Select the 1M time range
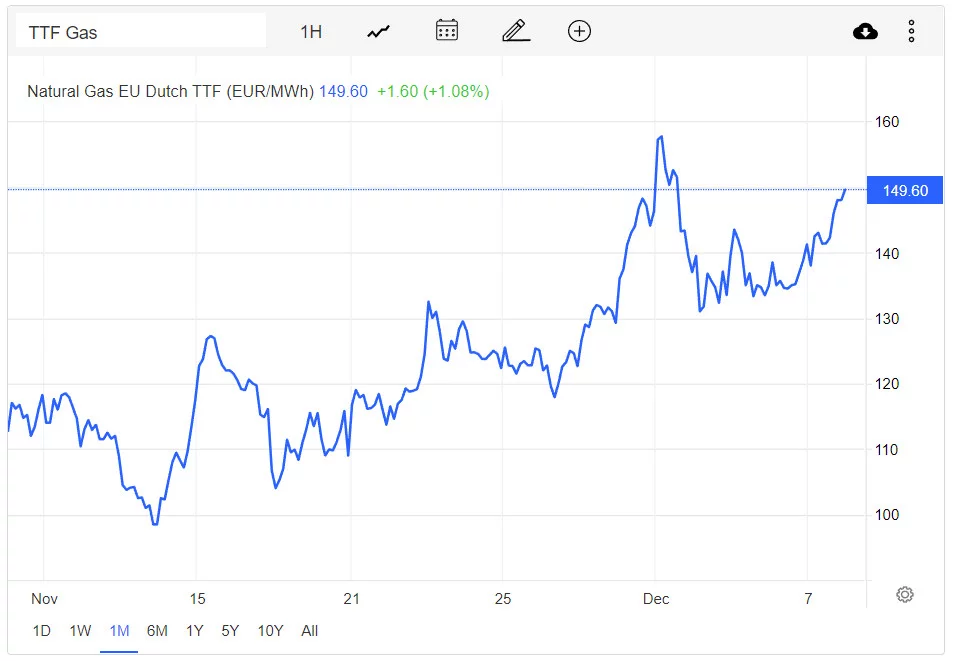Image resolution: width=954 pixels, height=661 pixels. pos(119,631)
